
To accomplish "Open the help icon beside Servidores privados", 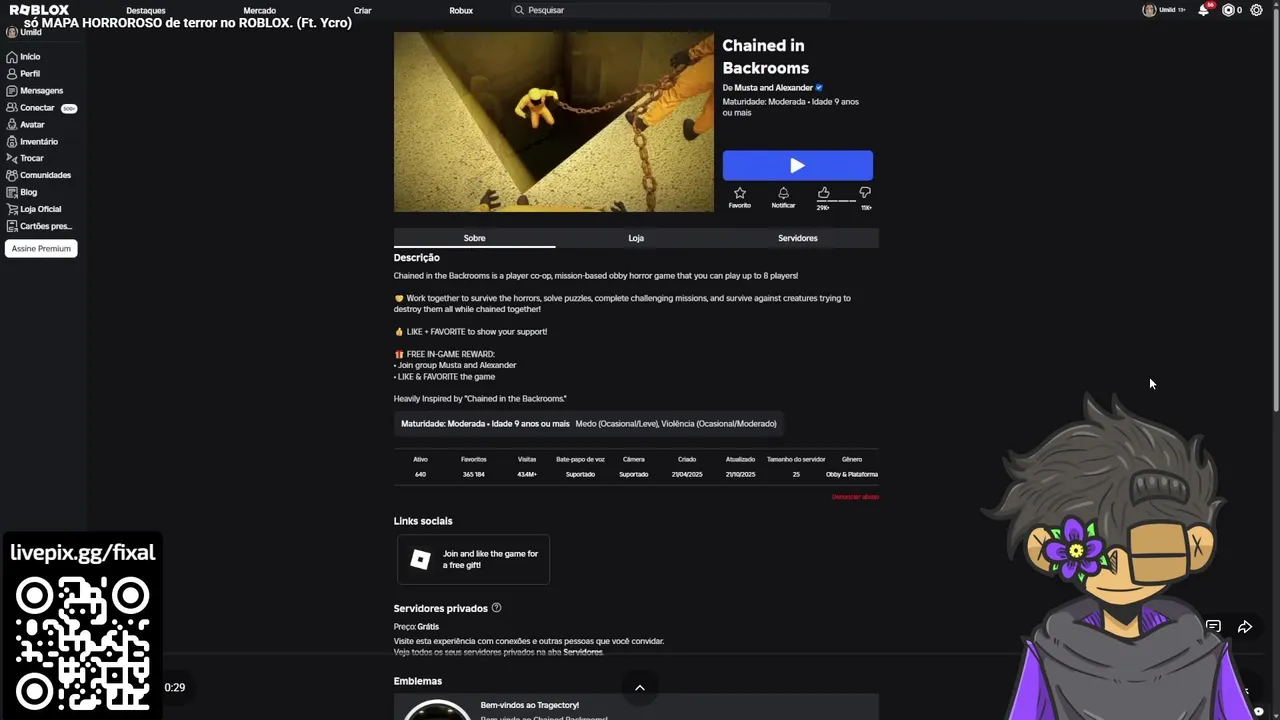I will (x=497, y=608).
